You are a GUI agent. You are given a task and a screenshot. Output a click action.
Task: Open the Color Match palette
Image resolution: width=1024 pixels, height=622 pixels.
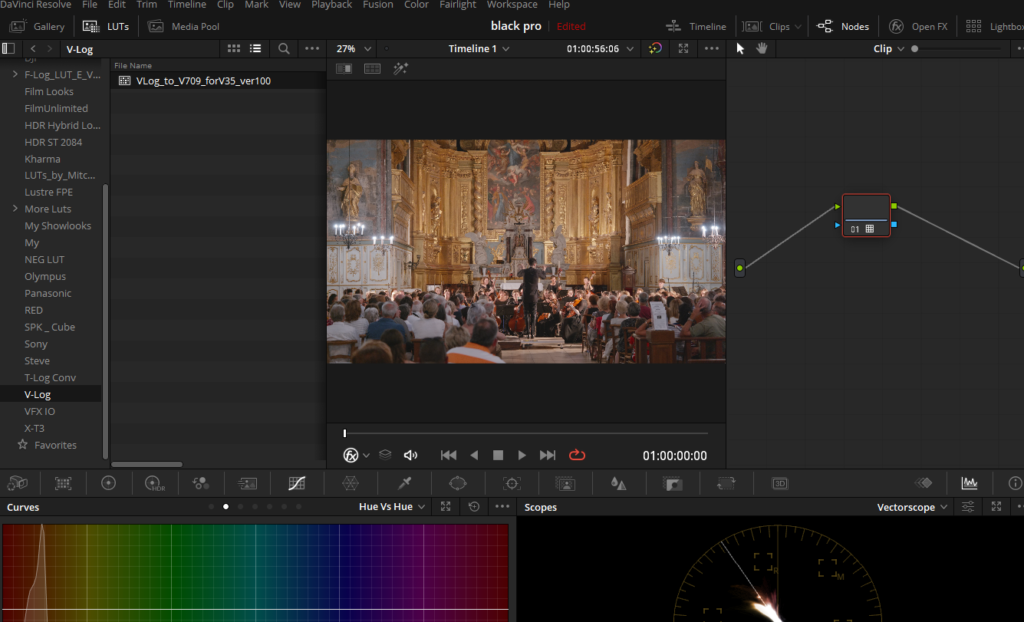[x=63, y=483]
